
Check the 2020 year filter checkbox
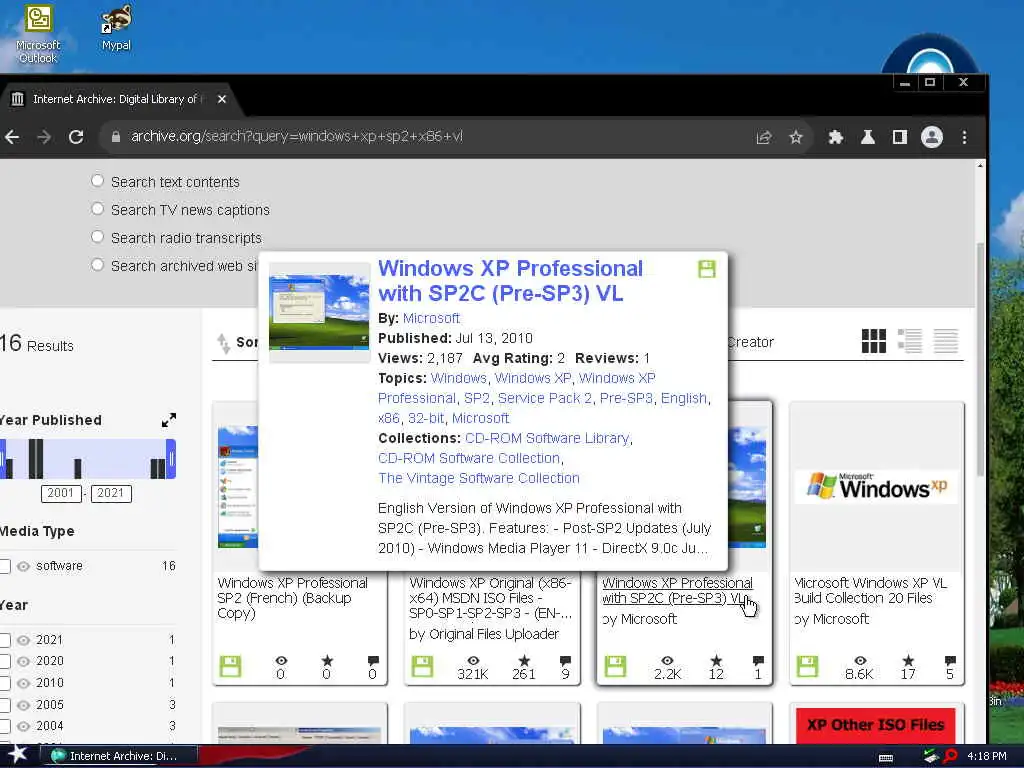pos(5,662)
